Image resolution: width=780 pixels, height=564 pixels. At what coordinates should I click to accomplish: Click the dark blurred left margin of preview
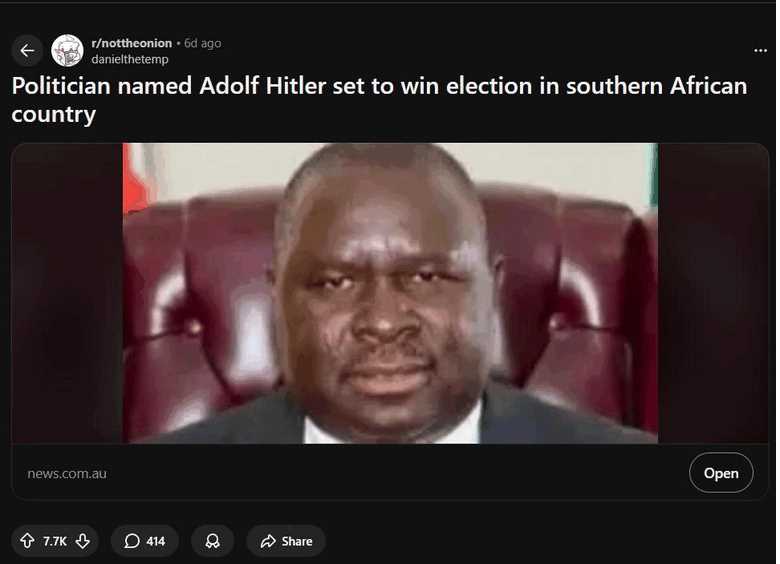67,293
